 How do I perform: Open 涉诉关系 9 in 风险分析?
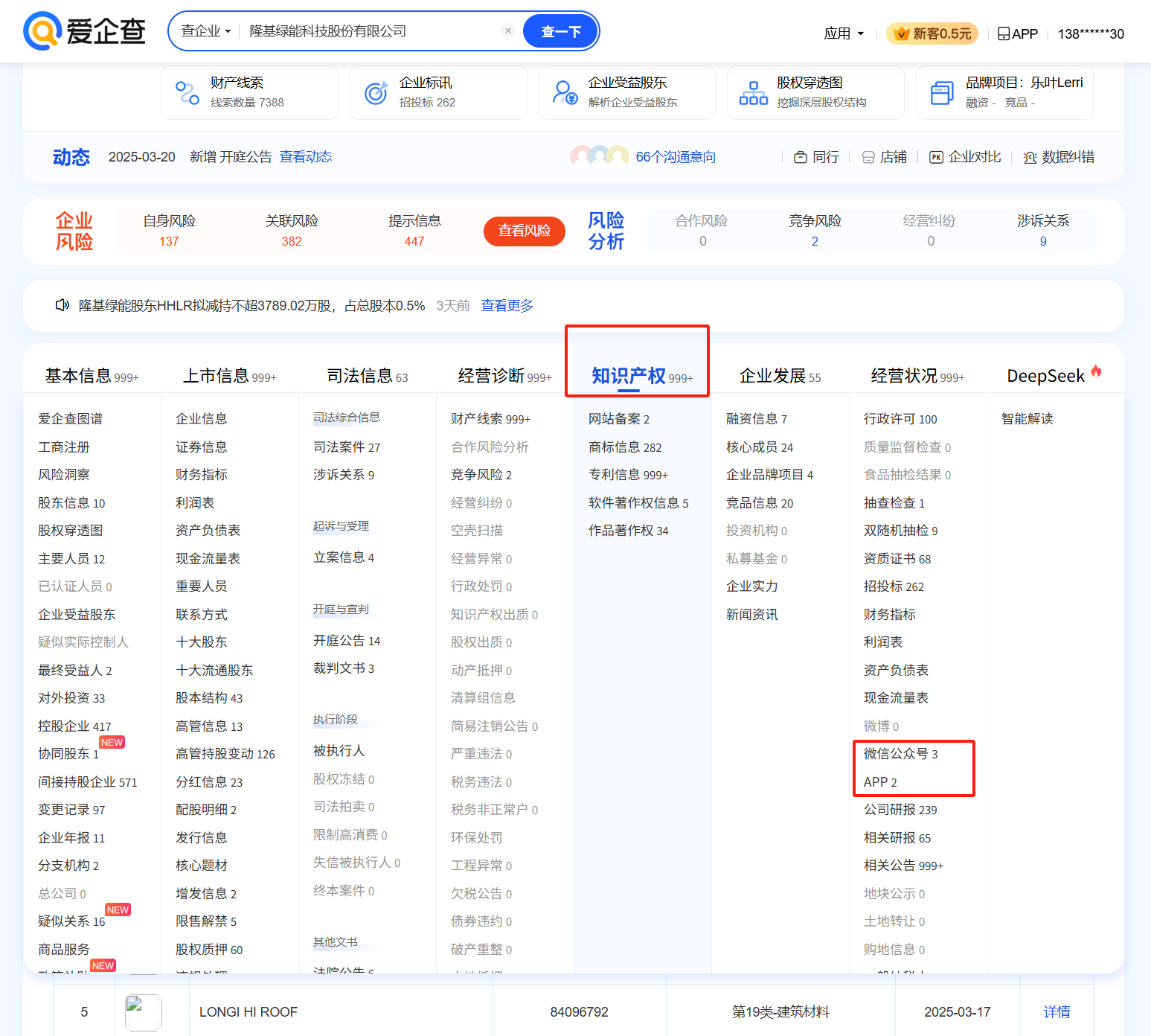(x=1043, y=231)
